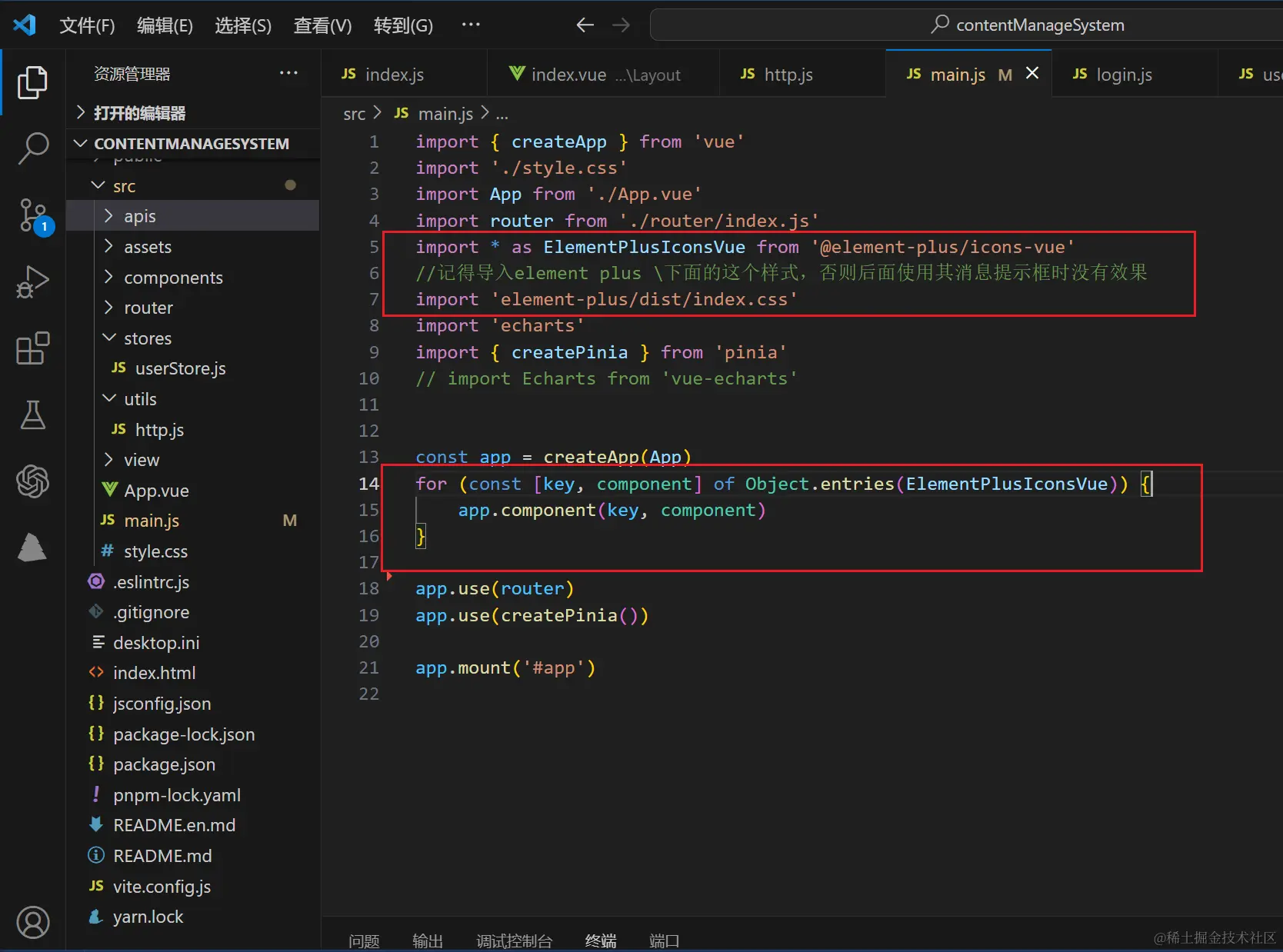This screenshot has width=1283, height=952.
Task: Open the Extensions view icon
Action: (32, 348)
